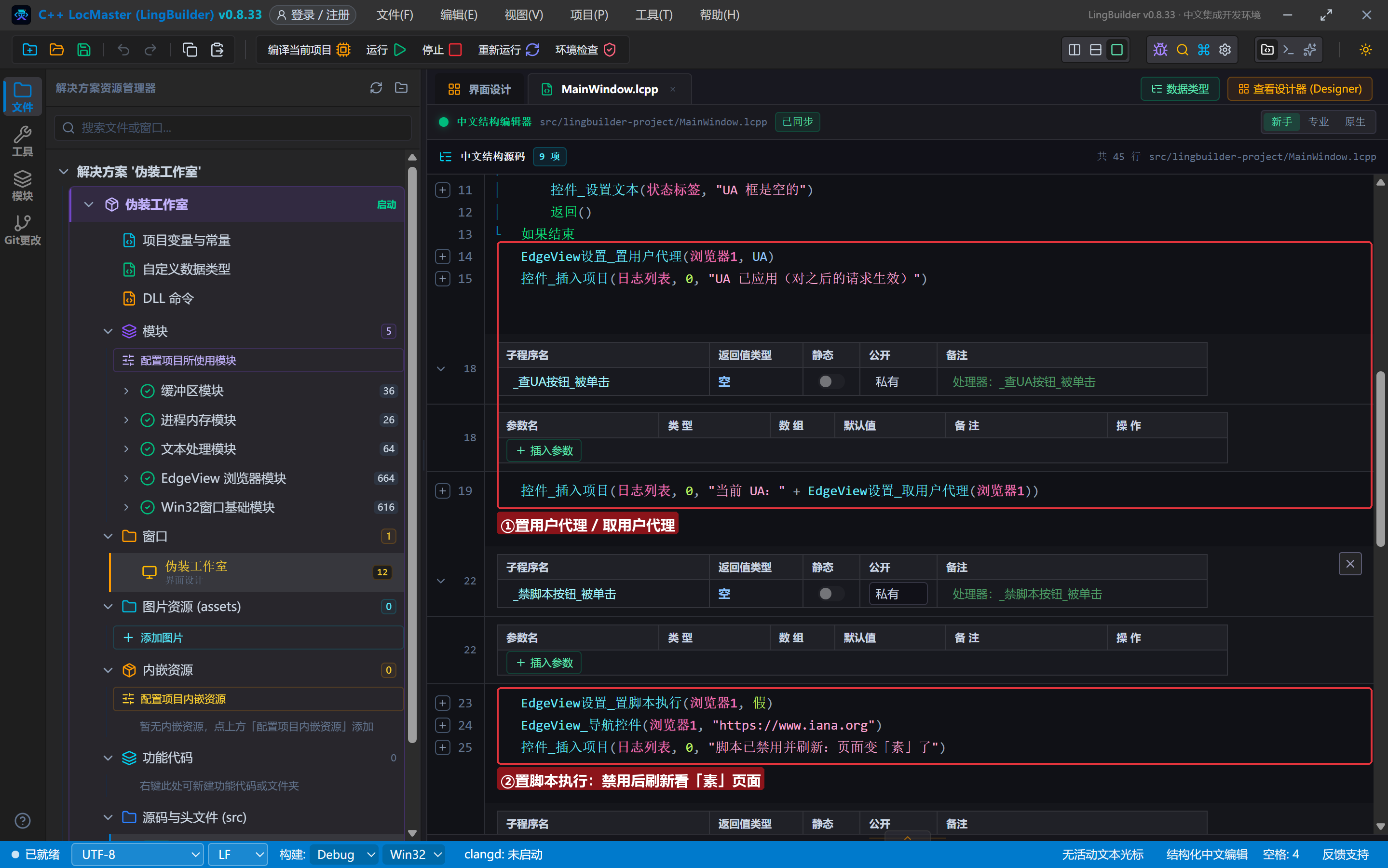Screen dimensions: 1388x868
Task: Click the open folder toolbar icon
Action: point(57,50)
